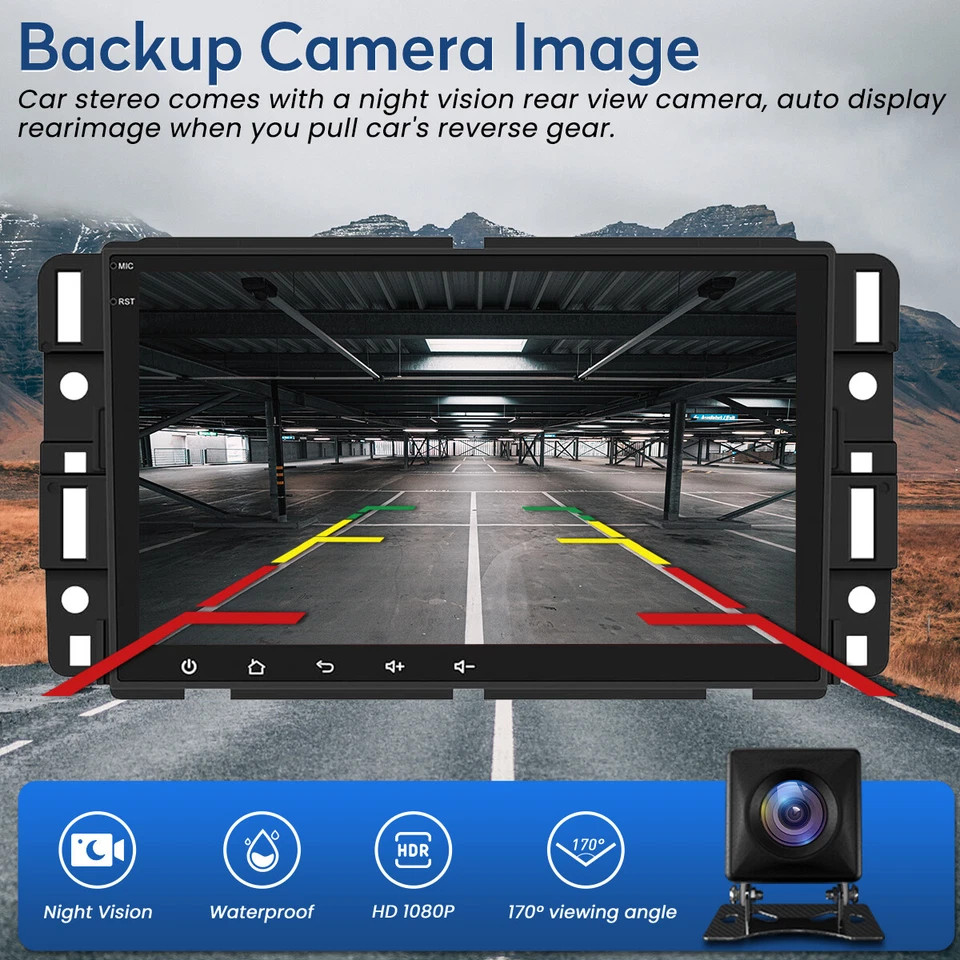Image resolution: width=960 pixels, height=960 pixels.
Task: Click the ceiling light in camera view
Action: coord(476,345)
